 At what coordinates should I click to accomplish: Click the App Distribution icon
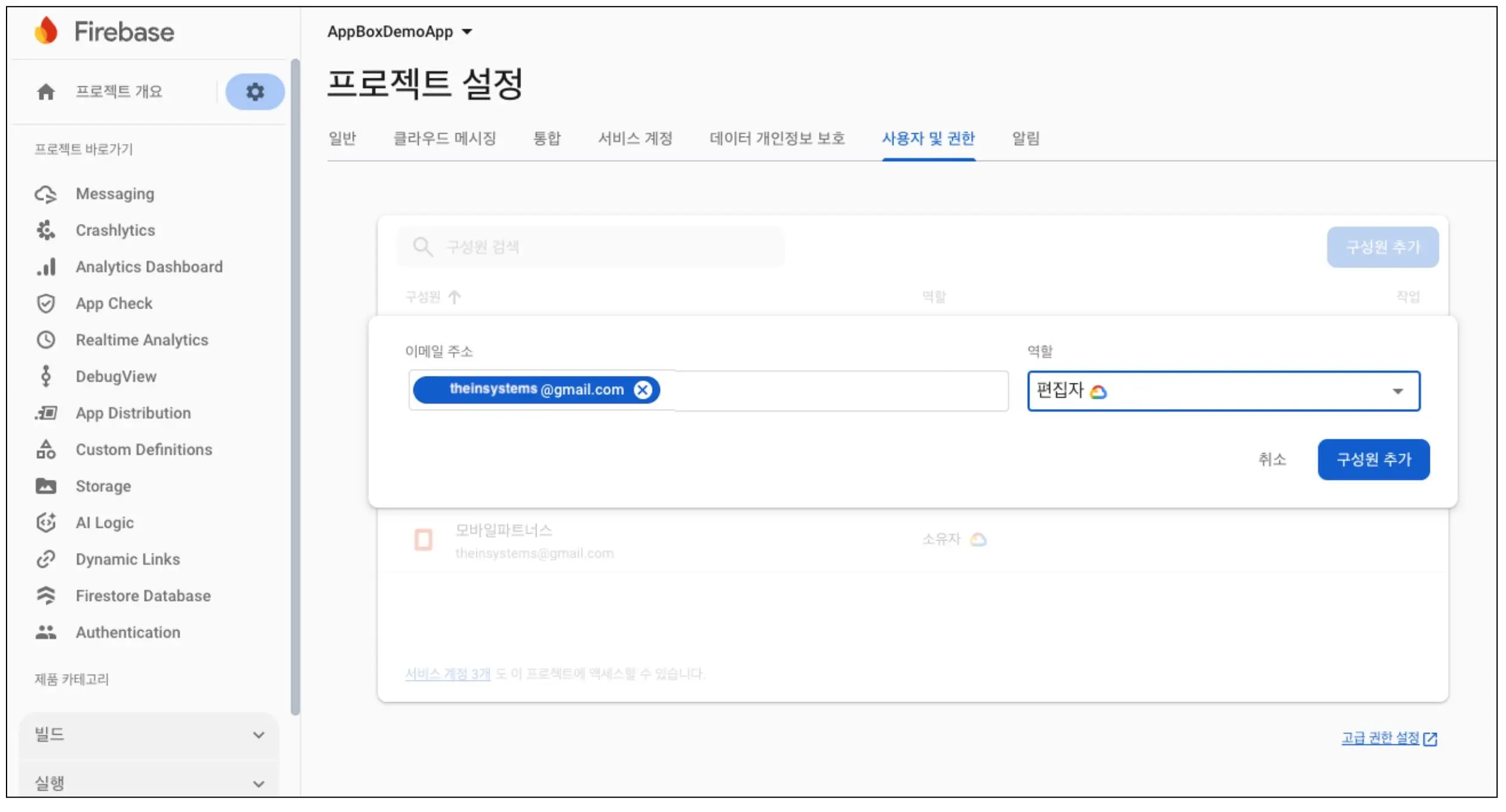(46, 413)
